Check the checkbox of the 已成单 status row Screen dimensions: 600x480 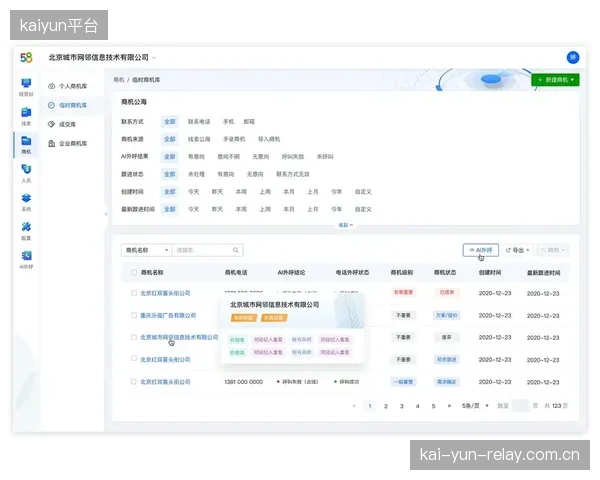(x=134, y=293)
